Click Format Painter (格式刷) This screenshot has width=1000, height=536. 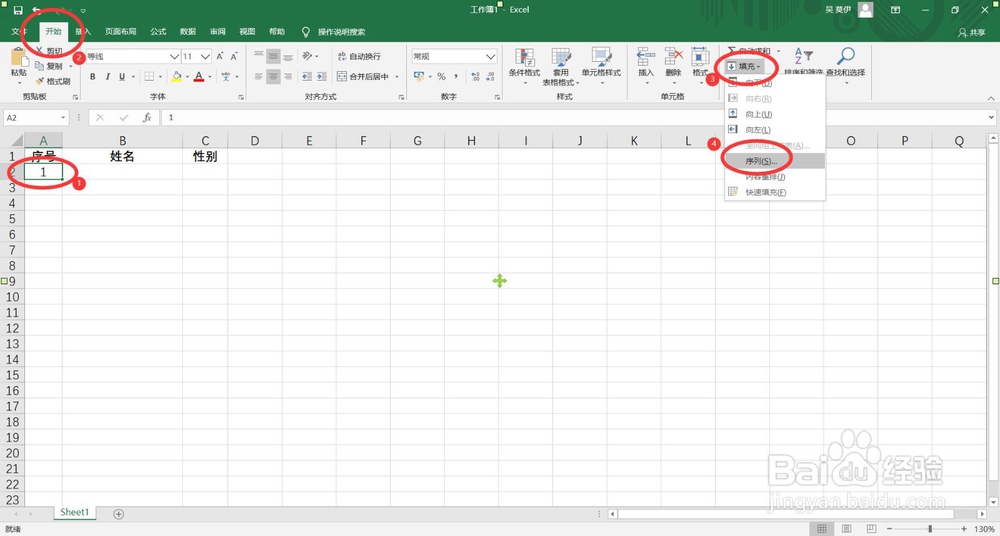tap(52, 81)
